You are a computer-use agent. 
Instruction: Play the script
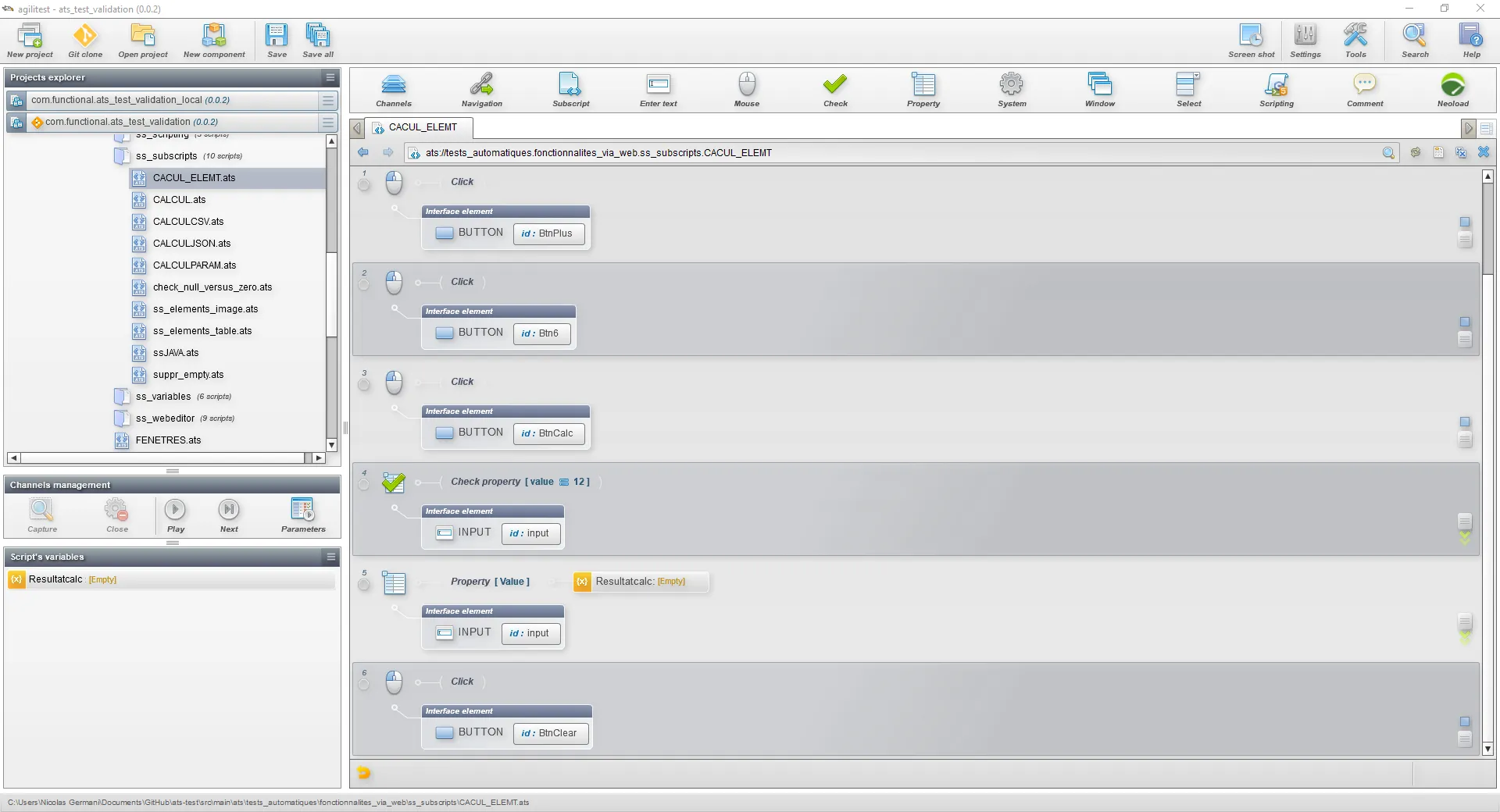click(175, 515)
